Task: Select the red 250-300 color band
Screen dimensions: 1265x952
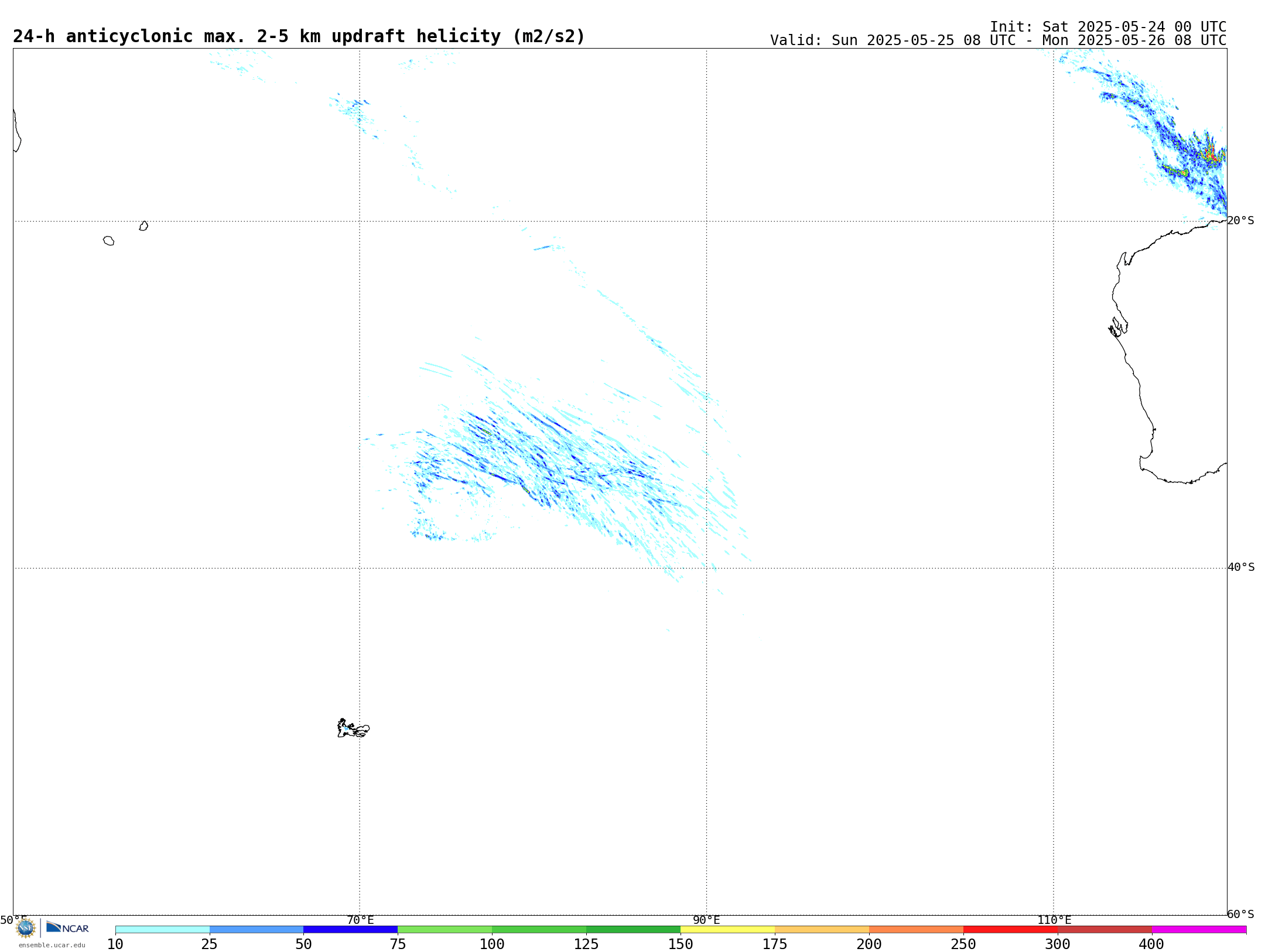Action: point(1011,929)
